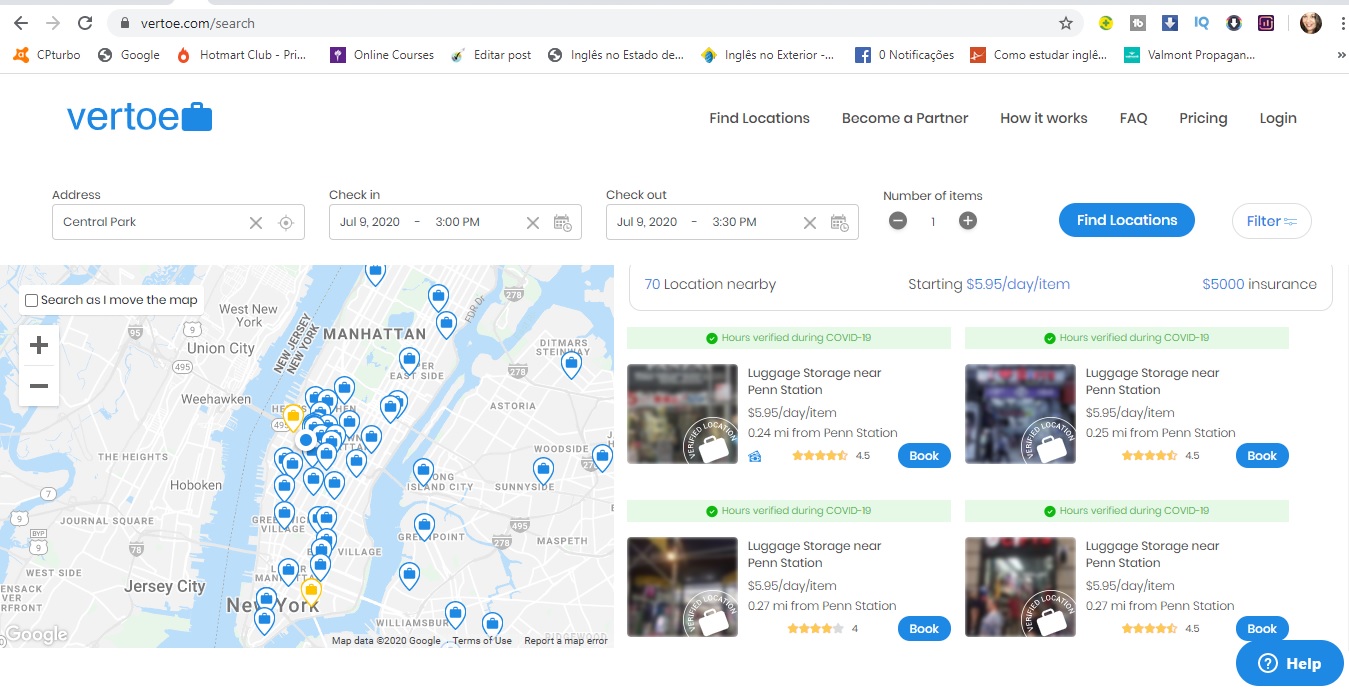Zoom out on the map
Image resolution: width=1349 pixels, height=693 pixels.
pos(39,385)
